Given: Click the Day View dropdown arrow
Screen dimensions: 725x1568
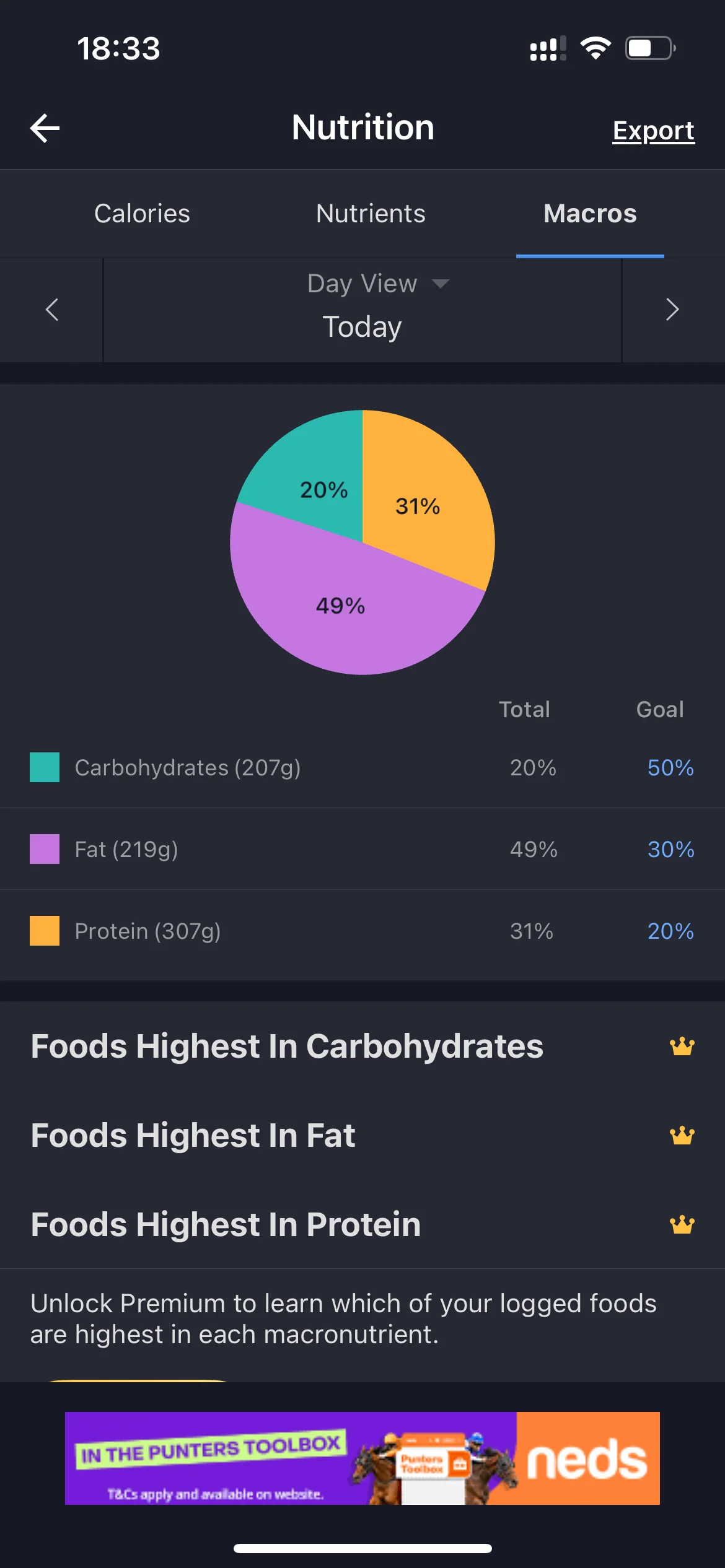Looking at the screenshot, I should pyautogui.click(x=441, y=284).
